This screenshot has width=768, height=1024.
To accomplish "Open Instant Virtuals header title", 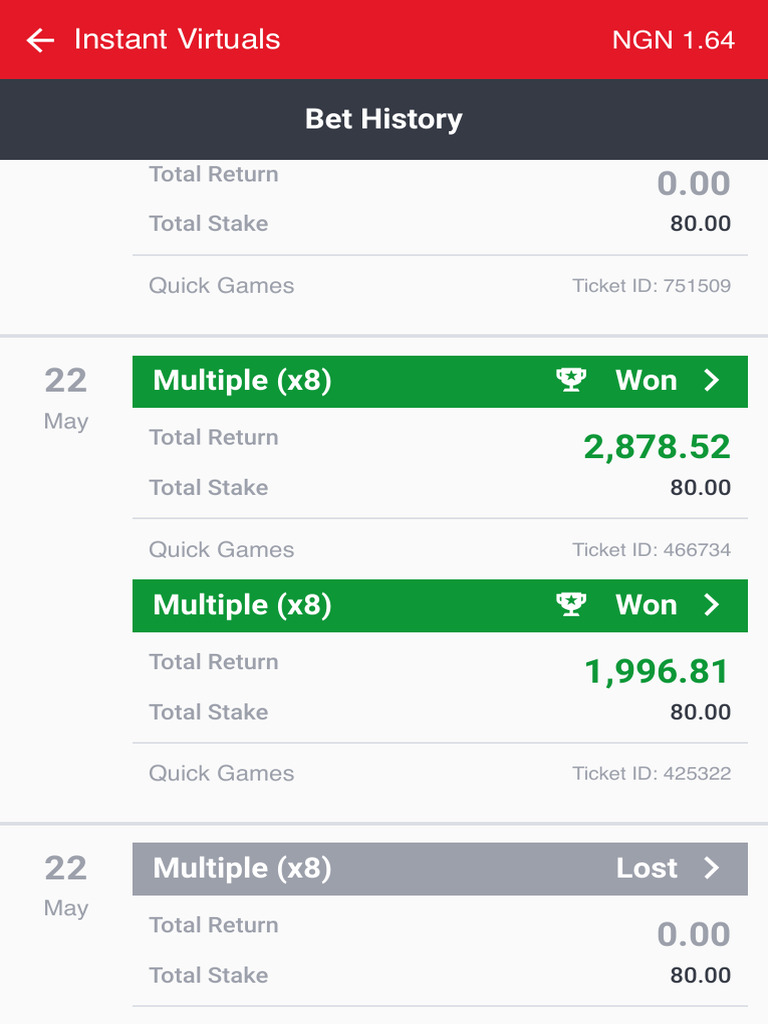I will click(x=177, y=40).
